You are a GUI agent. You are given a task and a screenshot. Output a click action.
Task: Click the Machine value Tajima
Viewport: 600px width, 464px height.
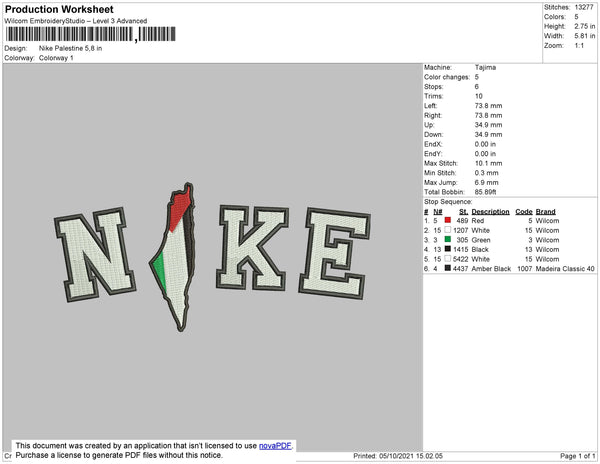click(x=485, y=67)
